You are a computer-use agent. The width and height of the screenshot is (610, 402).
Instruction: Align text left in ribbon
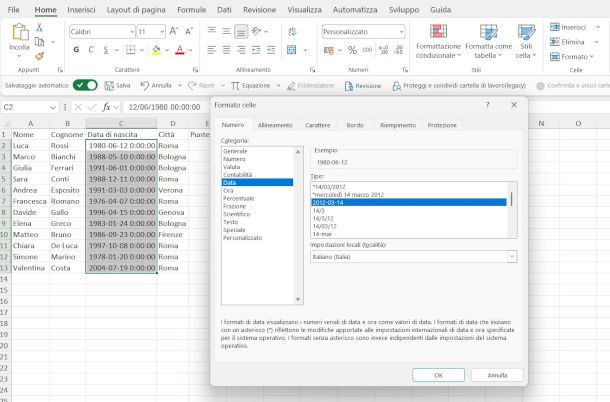(212, 50)
